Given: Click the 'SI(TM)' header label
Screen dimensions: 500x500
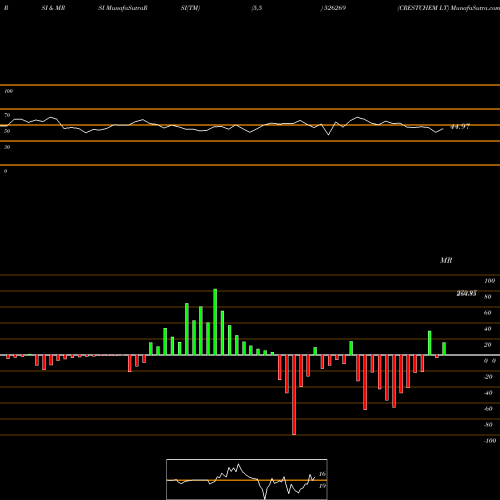Looking at the screenshot, I should pos(190,8).
